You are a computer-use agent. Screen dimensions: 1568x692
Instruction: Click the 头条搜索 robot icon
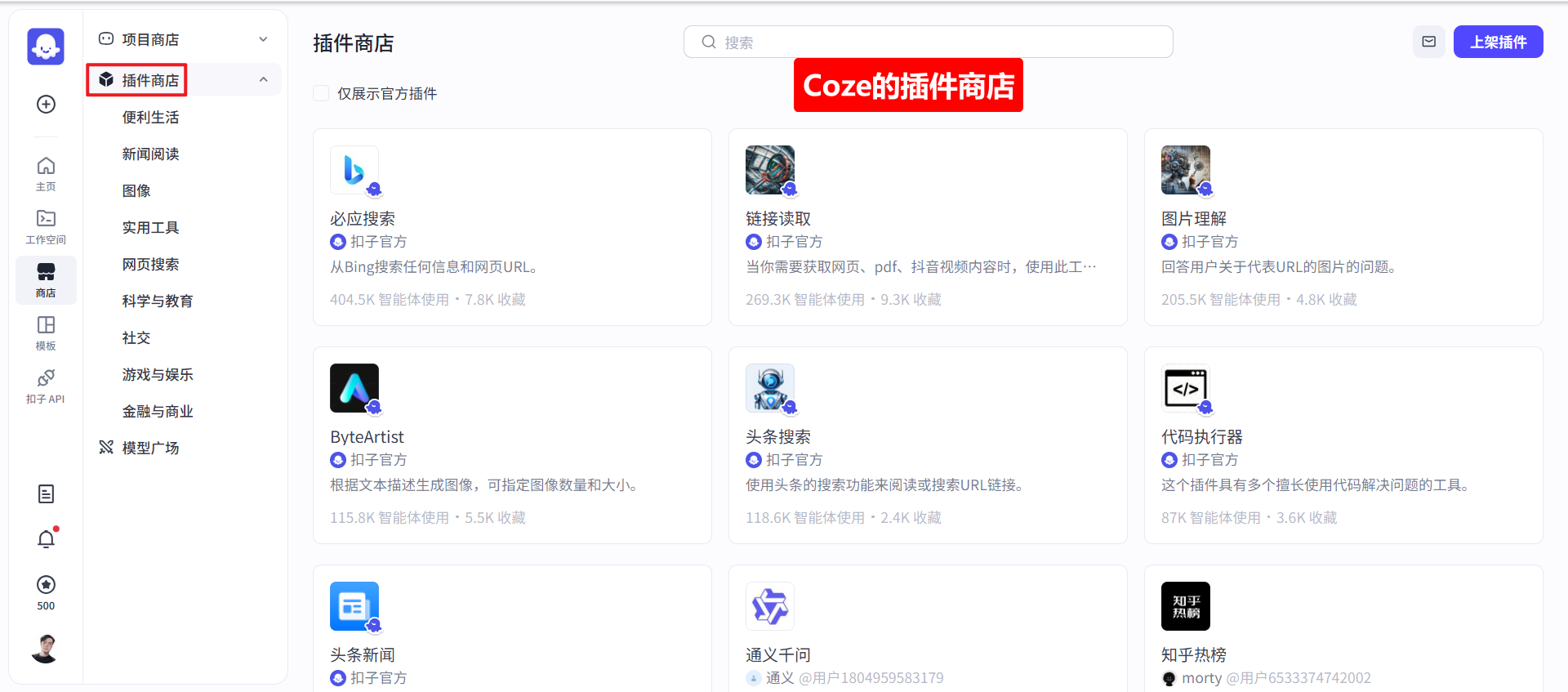coord(770,388)
